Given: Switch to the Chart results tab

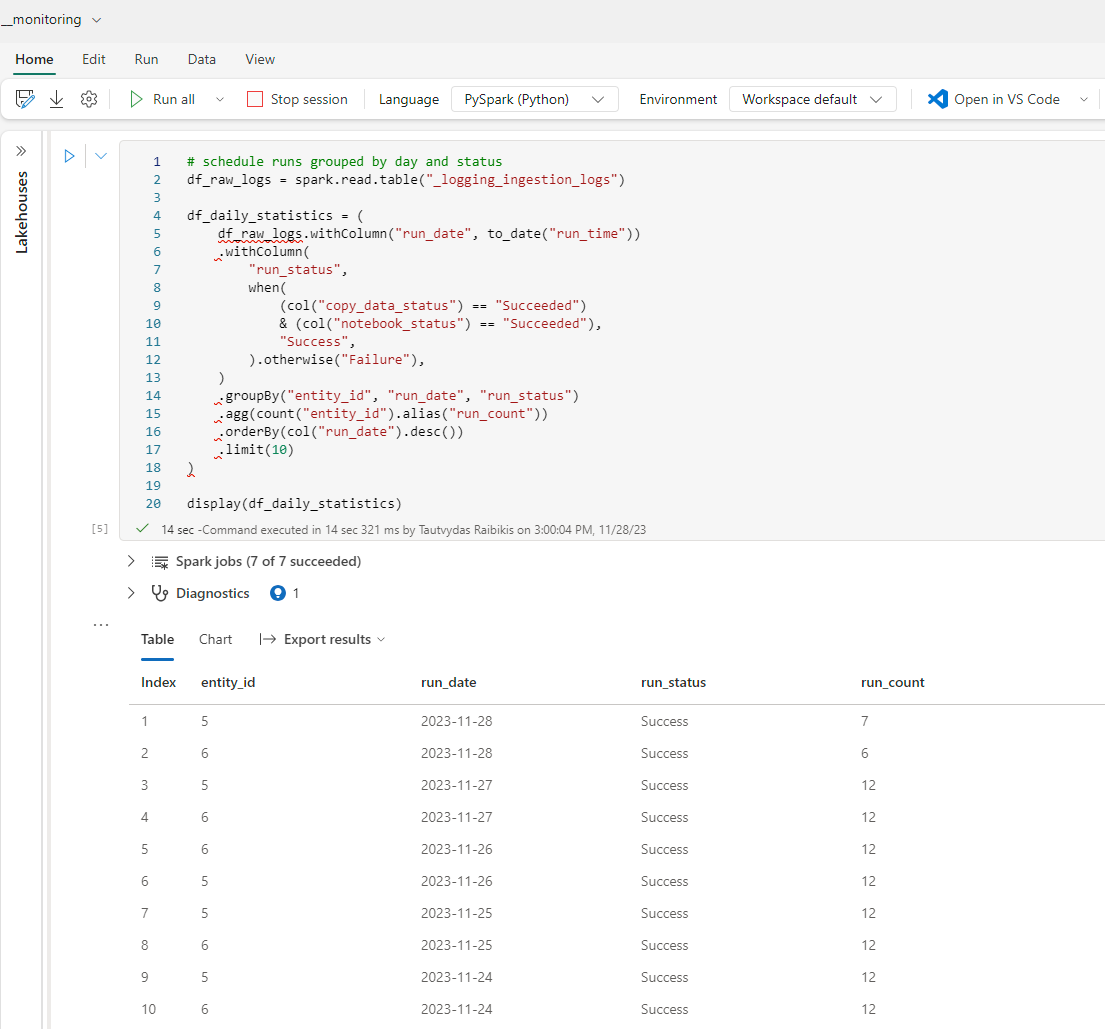Looking at the screenshot, I should point(215,639).
